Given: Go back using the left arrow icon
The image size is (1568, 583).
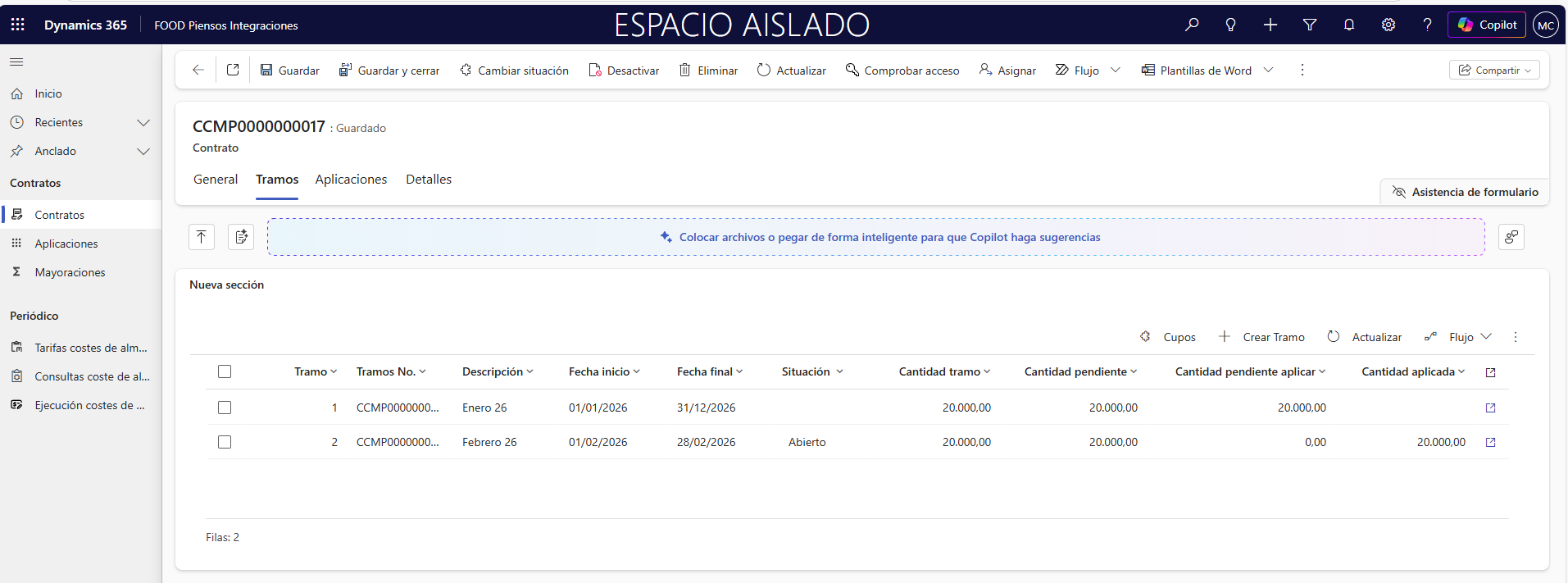Looking at the screenshot, I should pos(198,71).
